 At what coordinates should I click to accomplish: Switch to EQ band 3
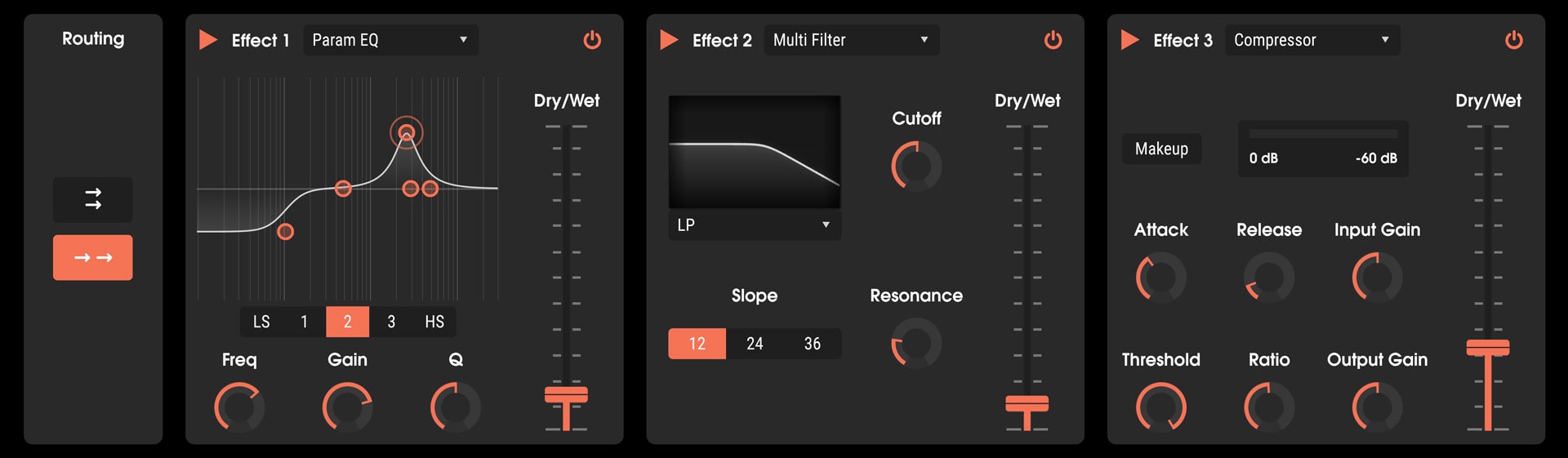(x=391, y=322)
